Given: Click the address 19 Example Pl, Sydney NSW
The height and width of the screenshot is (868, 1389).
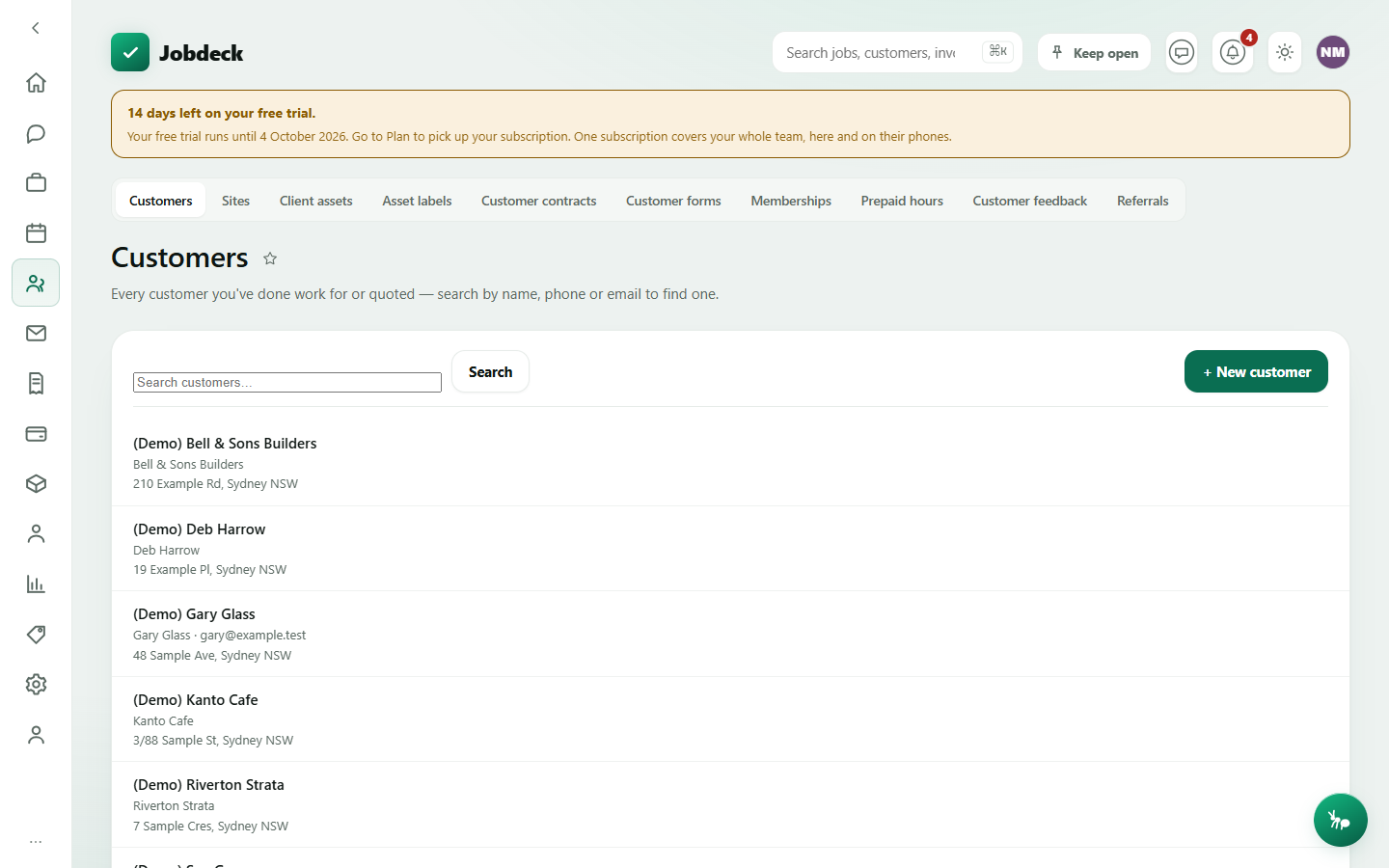Looking at the screenshot, I should point(209,570).
